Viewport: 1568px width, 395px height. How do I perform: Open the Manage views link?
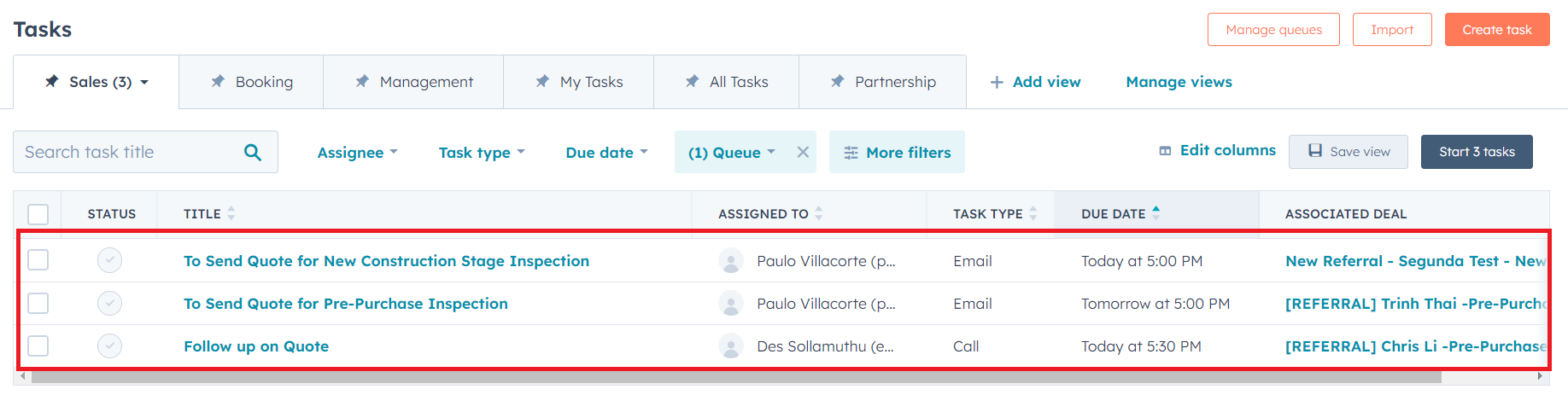pos(1179,82)
